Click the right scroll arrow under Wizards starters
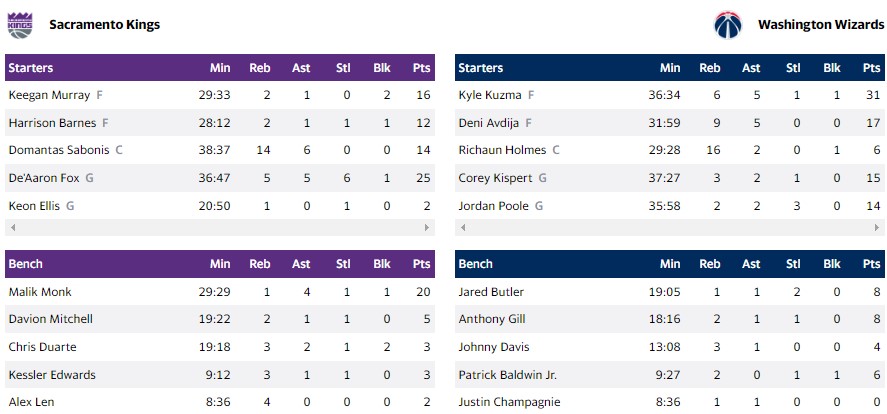 click(x=879, y=228)
